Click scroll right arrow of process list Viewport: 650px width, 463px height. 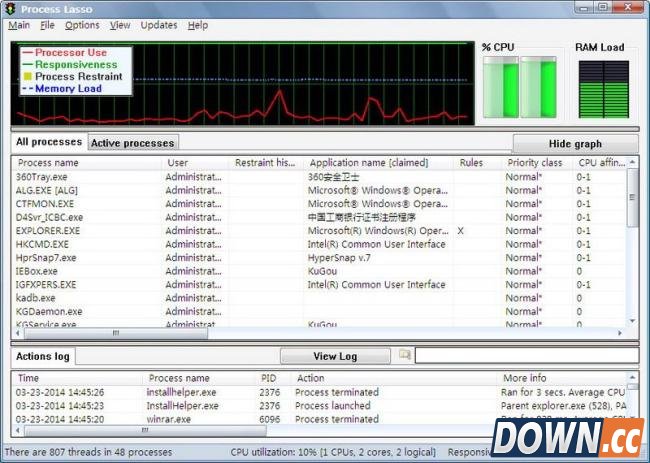point(620,333)
